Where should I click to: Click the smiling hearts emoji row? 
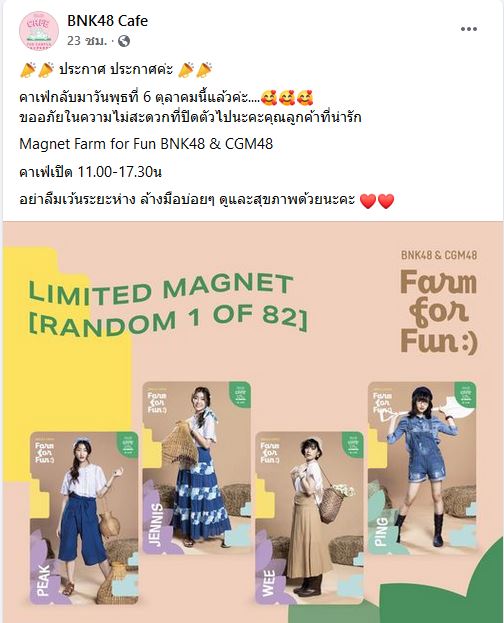pyautogui.click(x=287, y=97)
